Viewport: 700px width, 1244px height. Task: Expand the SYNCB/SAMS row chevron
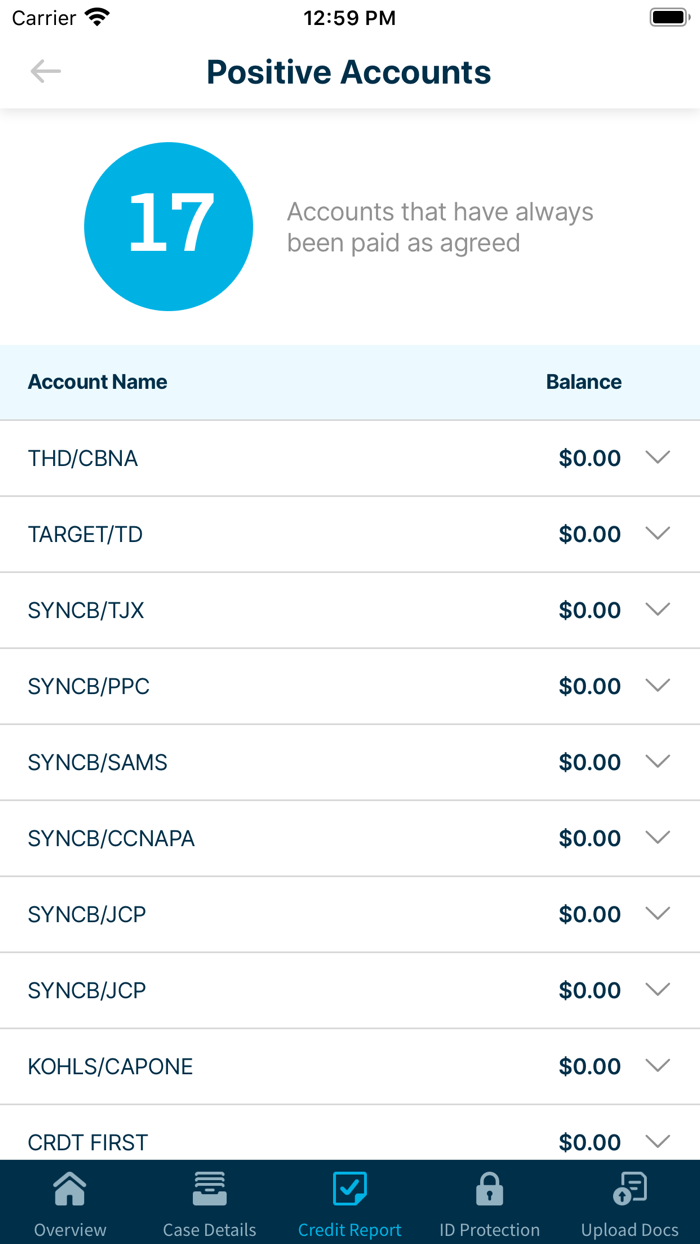pyautogui.click(x=657, y=762)
